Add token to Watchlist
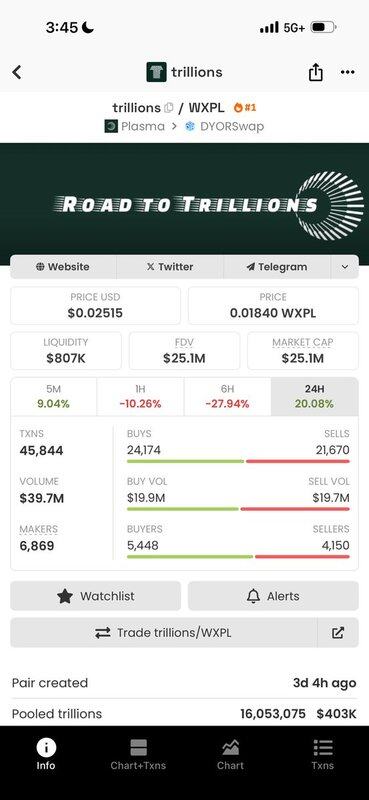 95,596
